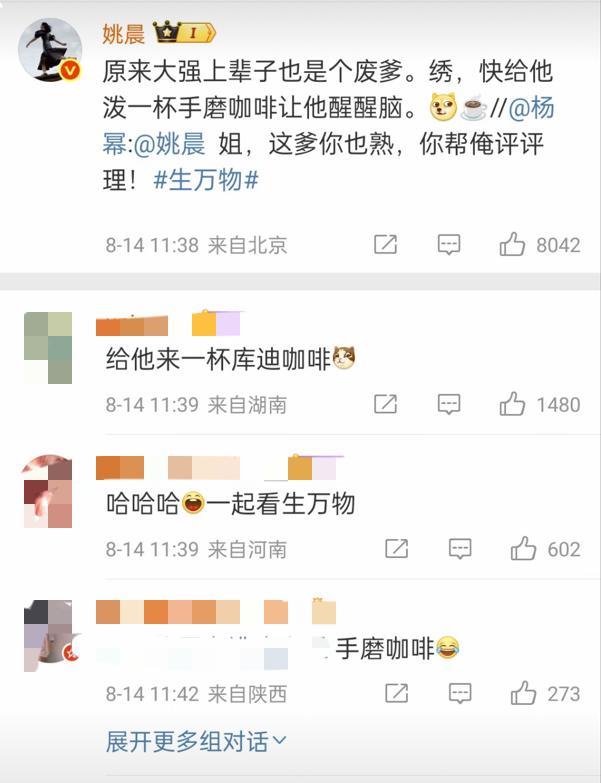Open 姚晨's profile avatar
The height and width of the screenshot is (783, 601).
tap(50, 49)
